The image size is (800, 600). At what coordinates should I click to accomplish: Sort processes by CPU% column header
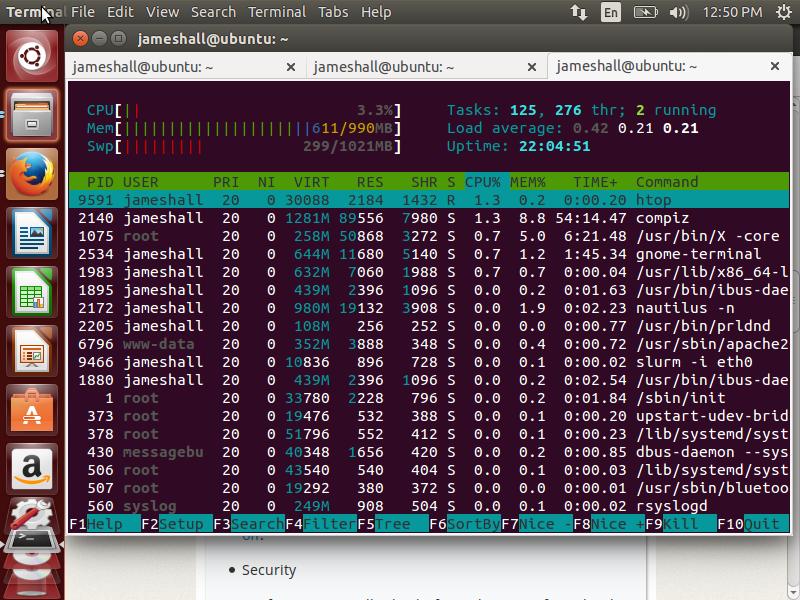[x=483, y=182]
